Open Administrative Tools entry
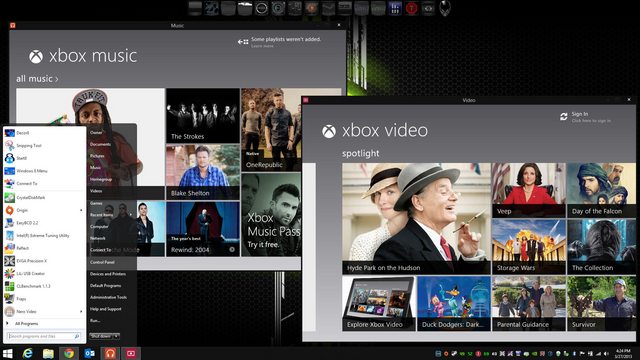The width and height of the screenshot is (640, 360). 108,297
